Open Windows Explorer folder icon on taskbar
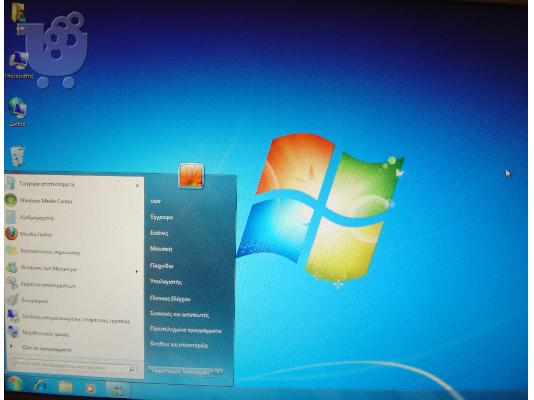This screenshot has height=400, width=534. pos(65,387)
